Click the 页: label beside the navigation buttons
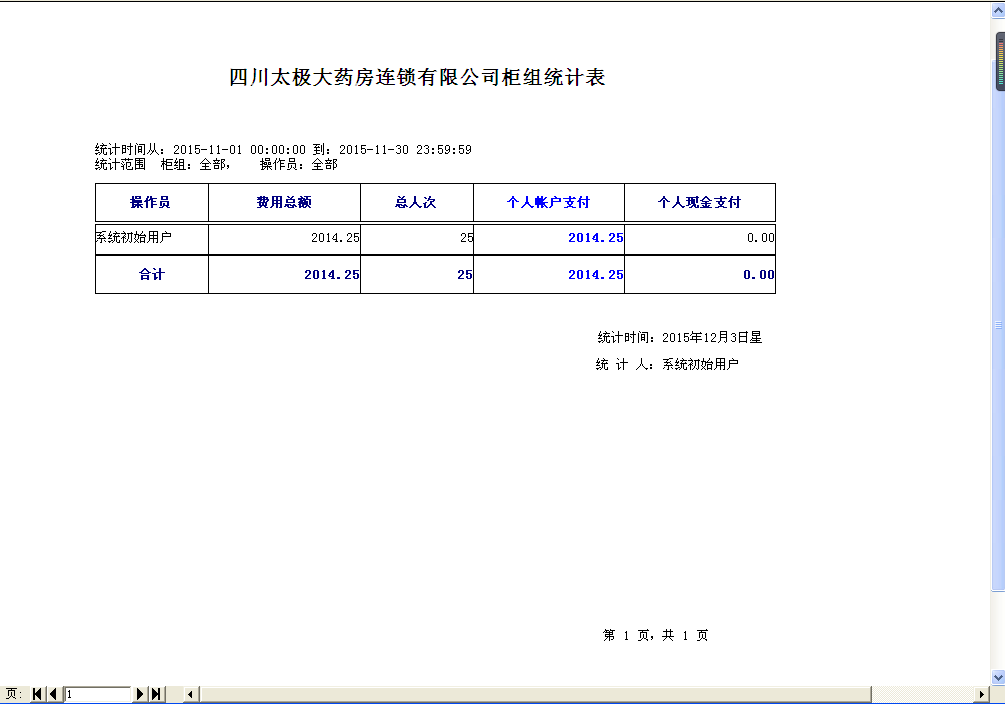 coord(13,694)
